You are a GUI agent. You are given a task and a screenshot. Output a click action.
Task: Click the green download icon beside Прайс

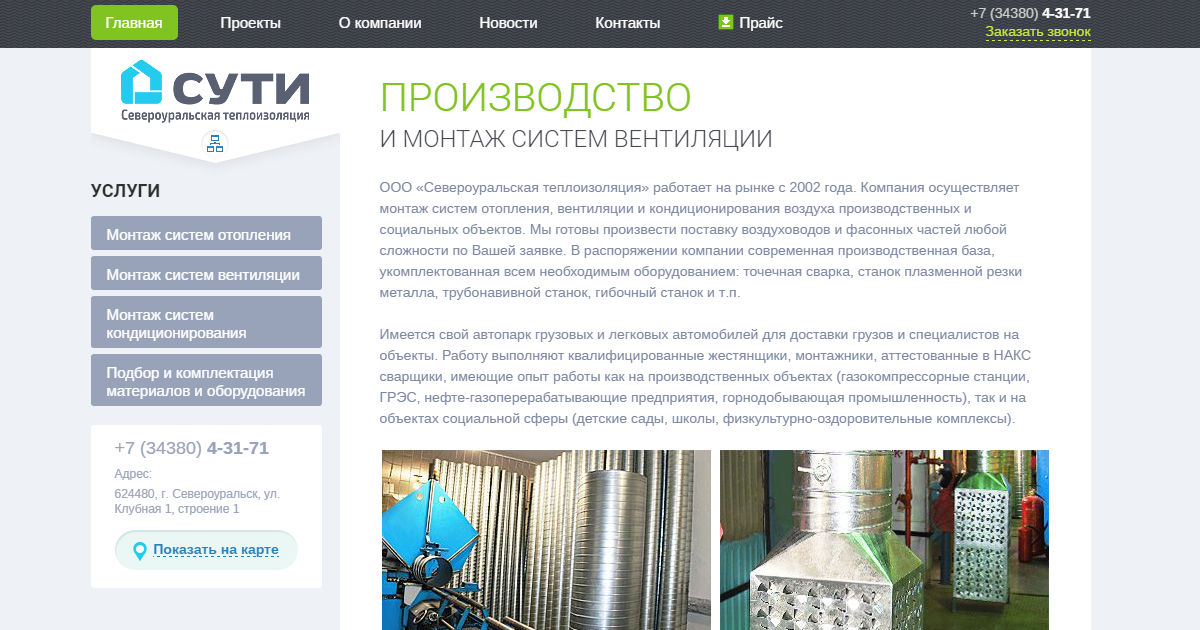726,22
